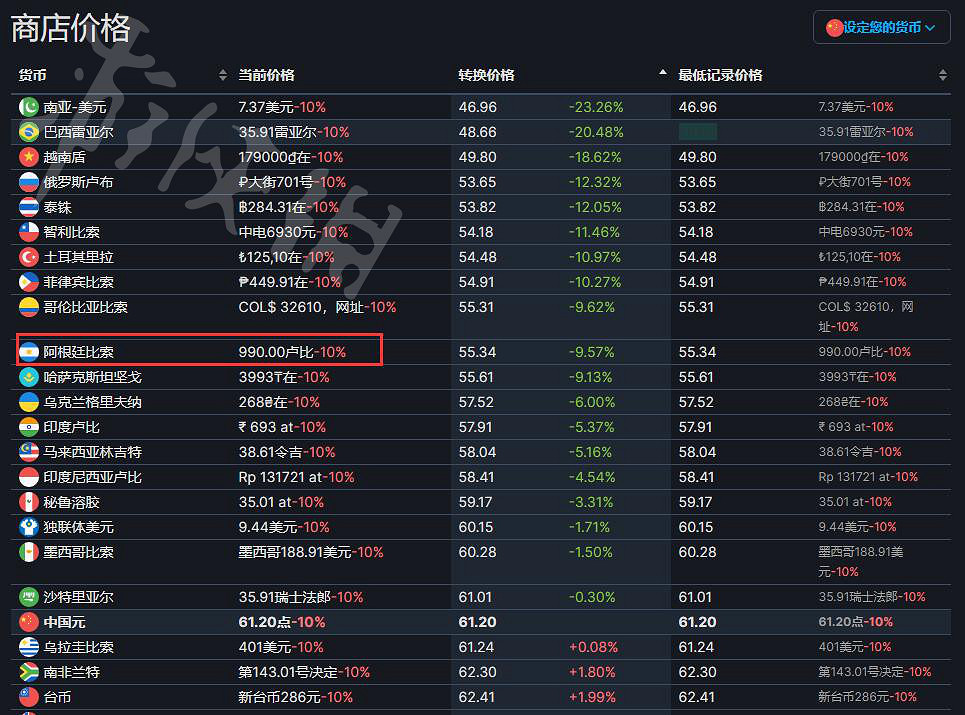
Task: Click the Pakistan flag icon for 南亚-美元
Action: click(x=29, y=107)
